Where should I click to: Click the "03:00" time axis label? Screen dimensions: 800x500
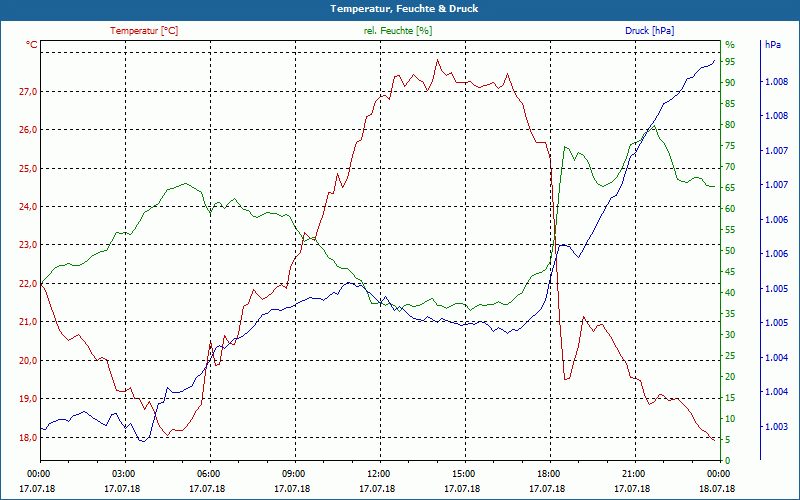[x=122, y=473]
